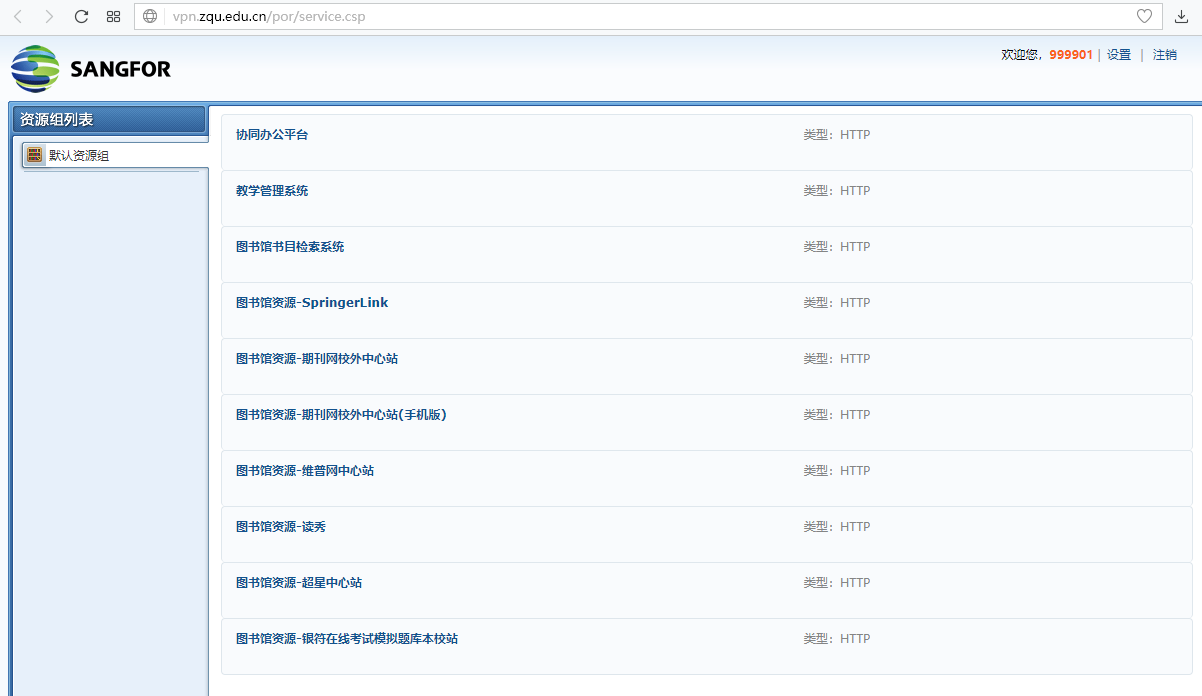Select 默认资源组 in resource group list
This screenshot has height=696, width=1202.
click(x=79, y=156)
